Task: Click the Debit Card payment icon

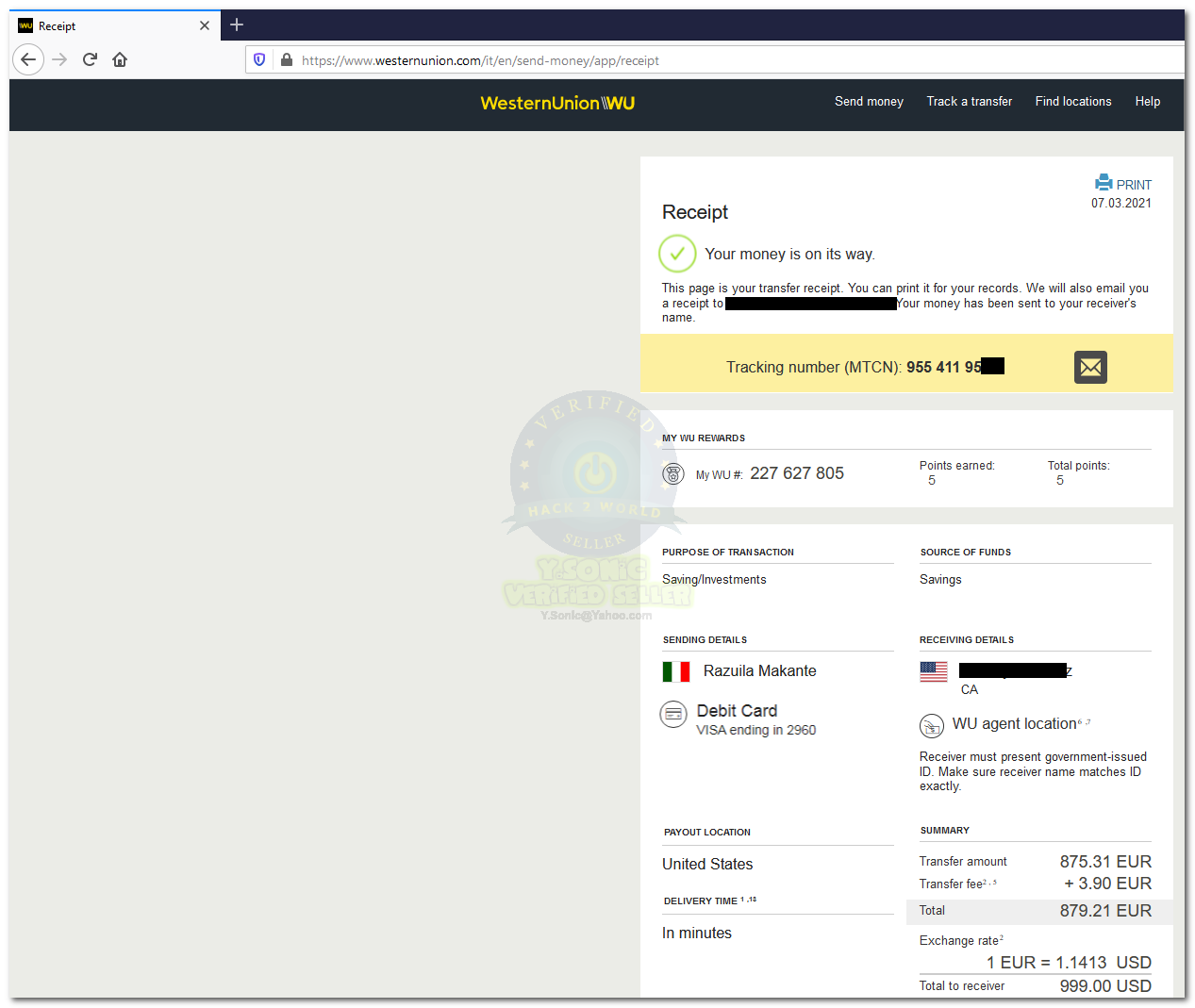Action: click(x=673, y=715)
